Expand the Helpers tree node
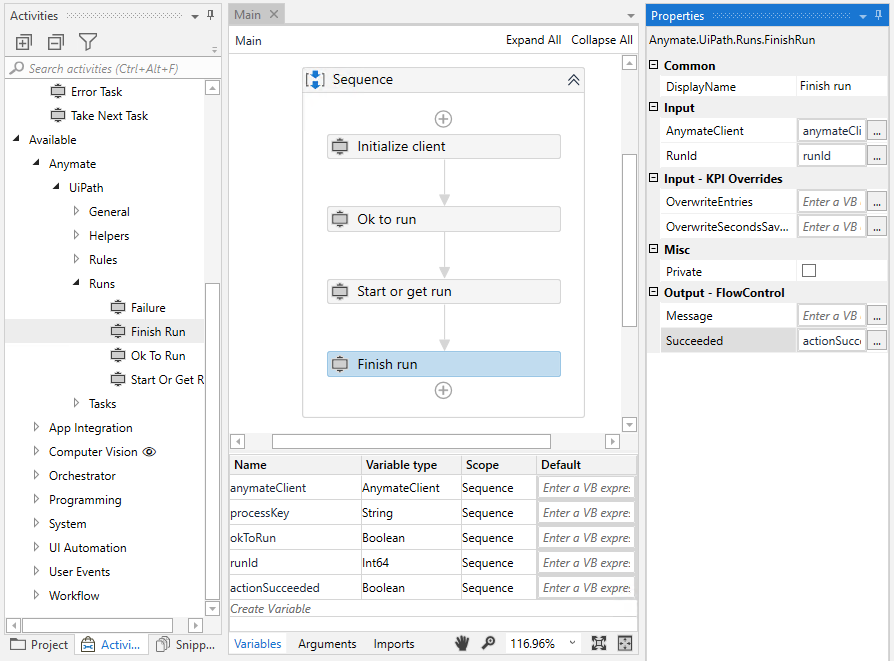Image resolution: width=894 pixels, height=661 pixels. 76,235
